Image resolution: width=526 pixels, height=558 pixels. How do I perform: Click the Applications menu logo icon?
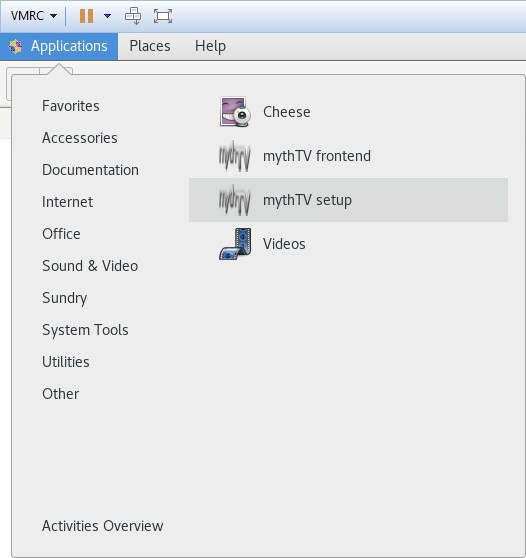coord(16,46)
